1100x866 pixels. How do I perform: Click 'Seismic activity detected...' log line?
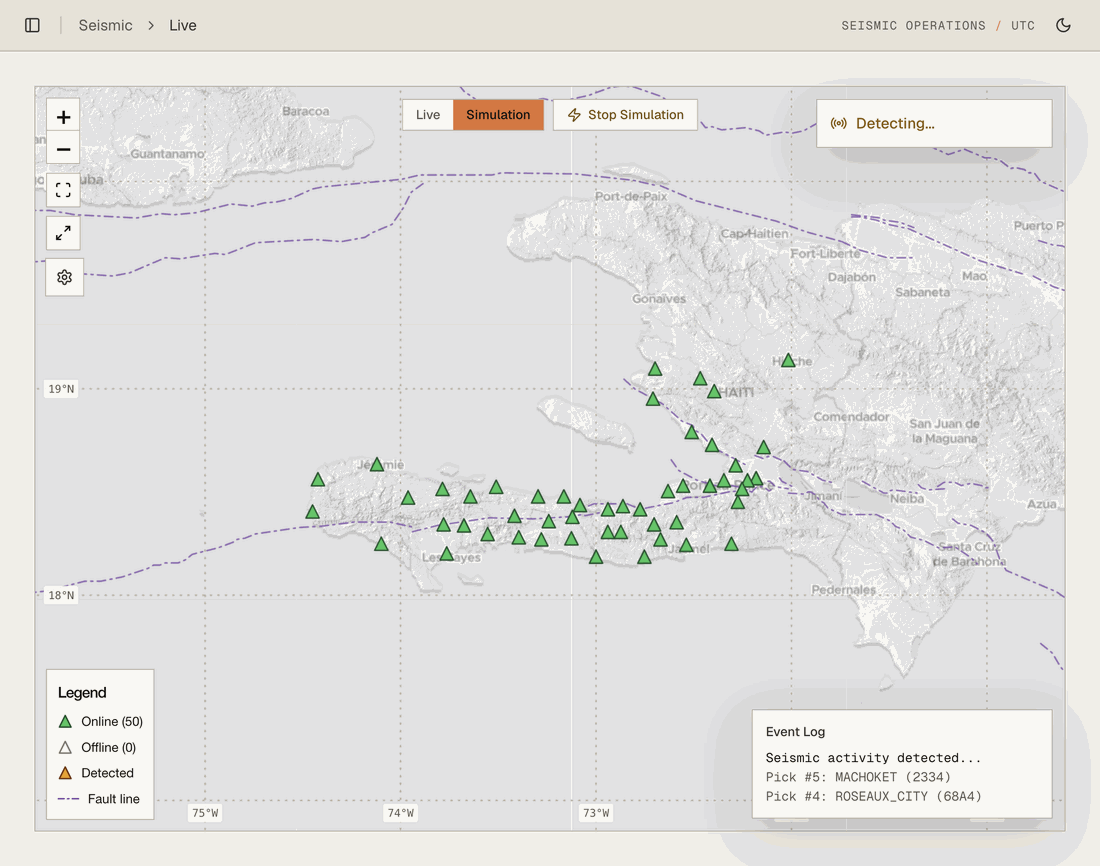[x=873, y=758]
